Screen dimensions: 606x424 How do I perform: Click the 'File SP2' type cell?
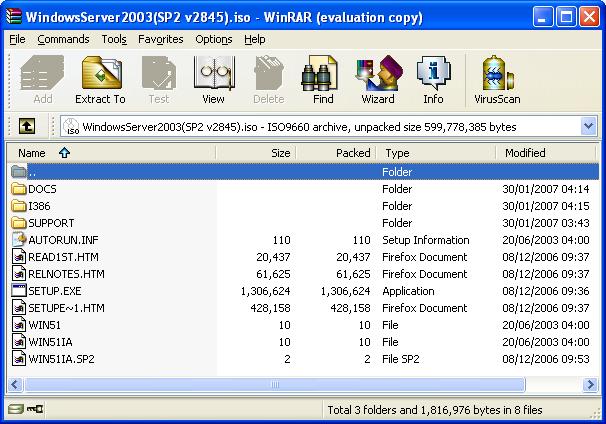pyautogui.click(x=401, y=359)
